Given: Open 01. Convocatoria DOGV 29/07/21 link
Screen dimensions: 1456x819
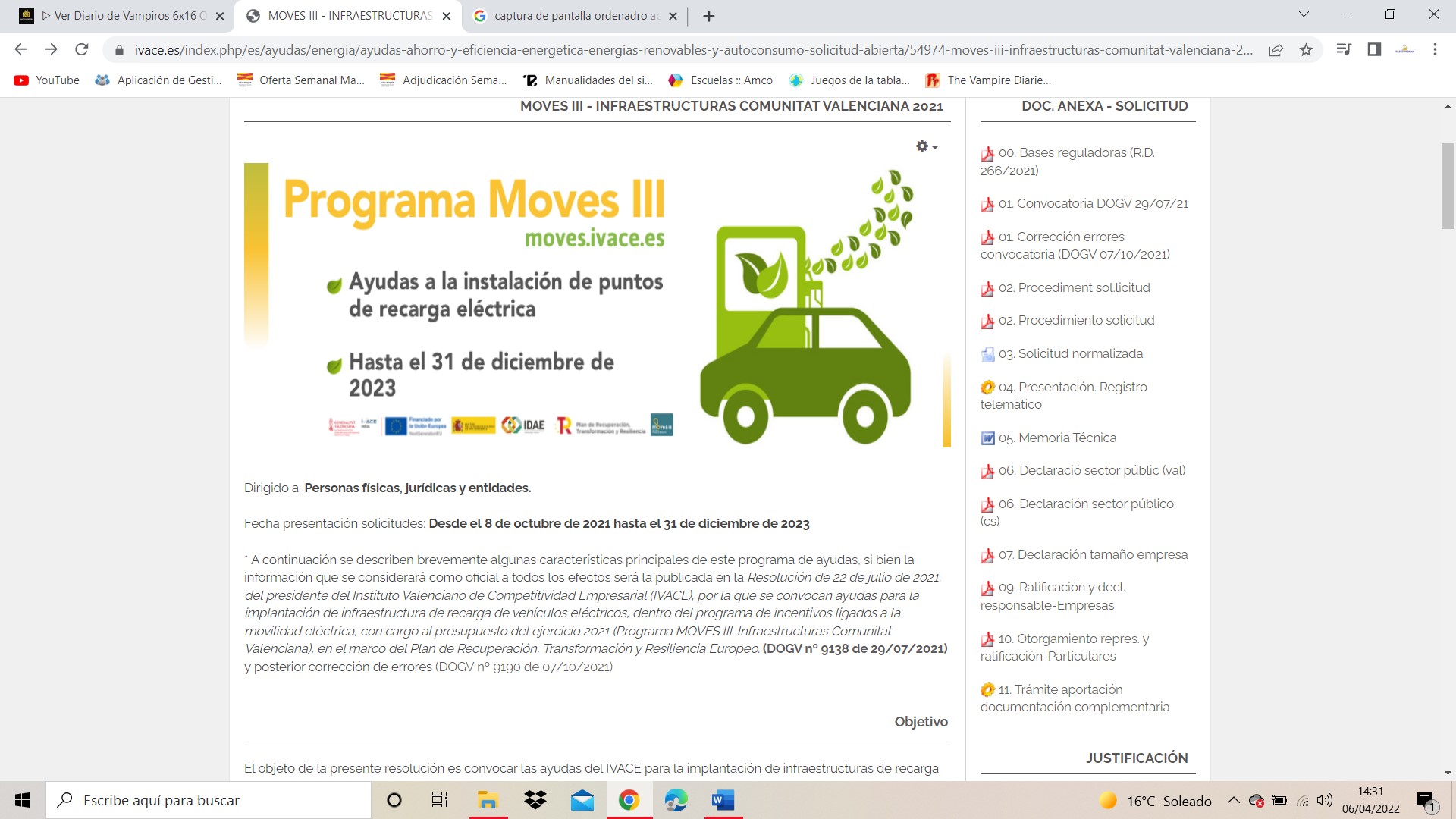Looking at the screenshot, I should pyautogui.click(x=1084, y=204).
